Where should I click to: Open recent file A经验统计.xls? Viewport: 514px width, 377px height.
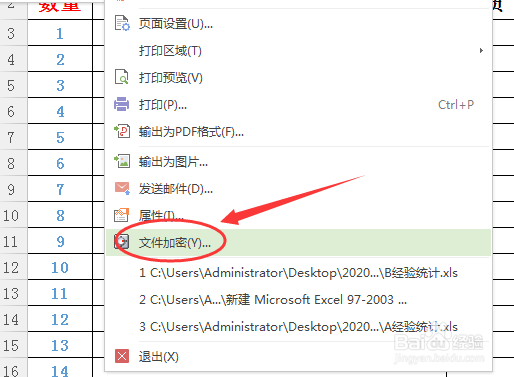(298, 327)
